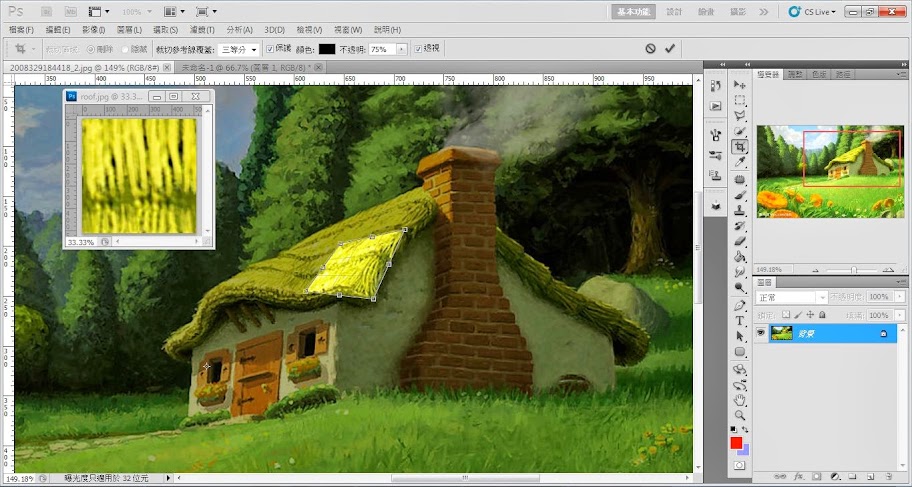
Task: Select the Rounded Rectangle shape tool
Action: point(739,351)
